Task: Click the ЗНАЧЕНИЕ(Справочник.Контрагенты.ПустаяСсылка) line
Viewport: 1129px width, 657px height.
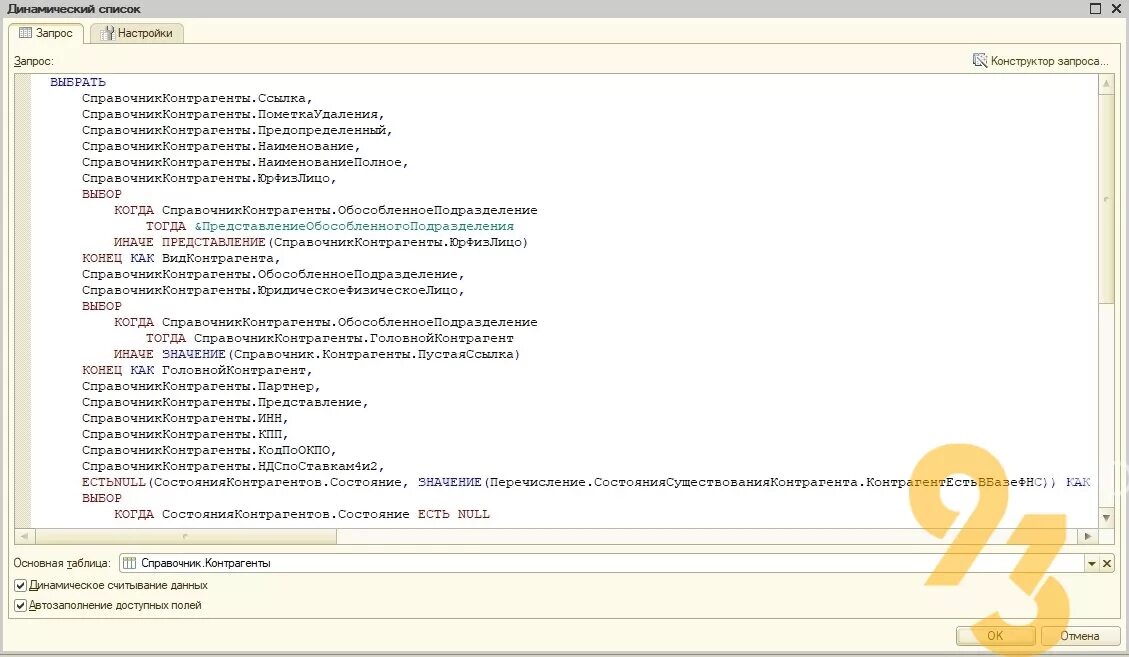Action: pos(340,354)
